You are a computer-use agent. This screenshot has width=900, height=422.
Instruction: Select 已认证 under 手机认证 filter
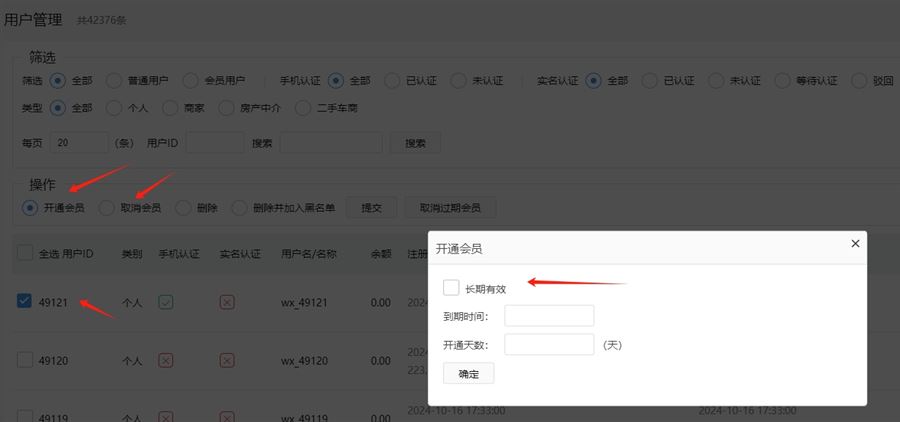point(390,81)
